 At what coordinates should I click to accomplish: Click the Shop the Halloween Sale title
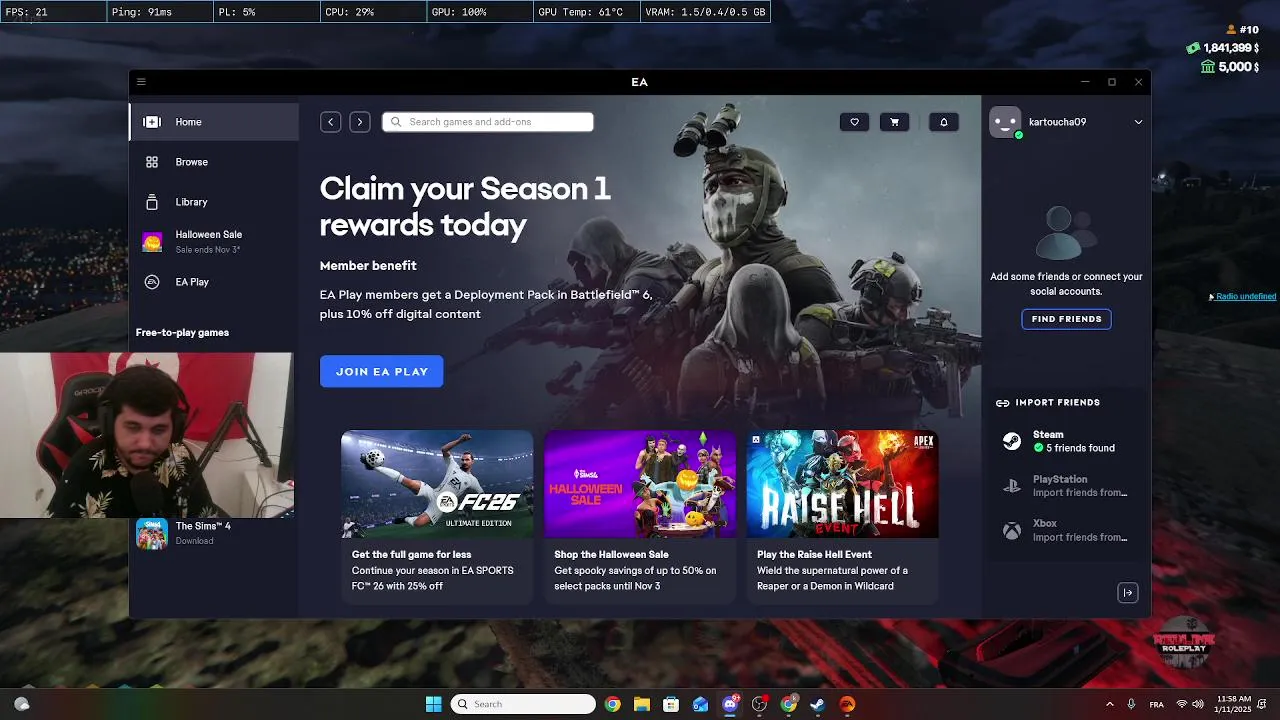coord(611,554)
